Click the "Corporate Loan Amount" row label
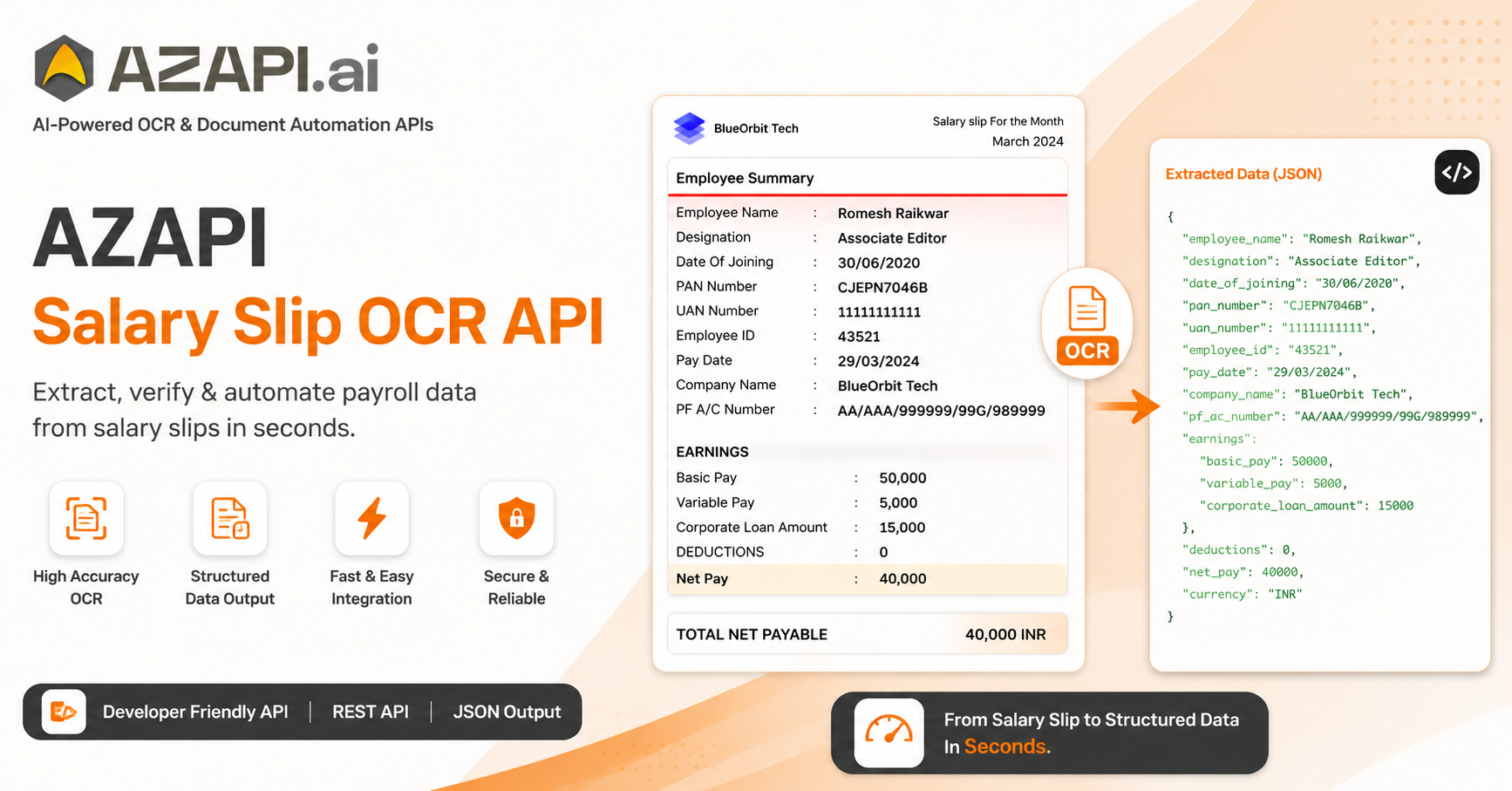1512x791 pixels. coord(752,527)
